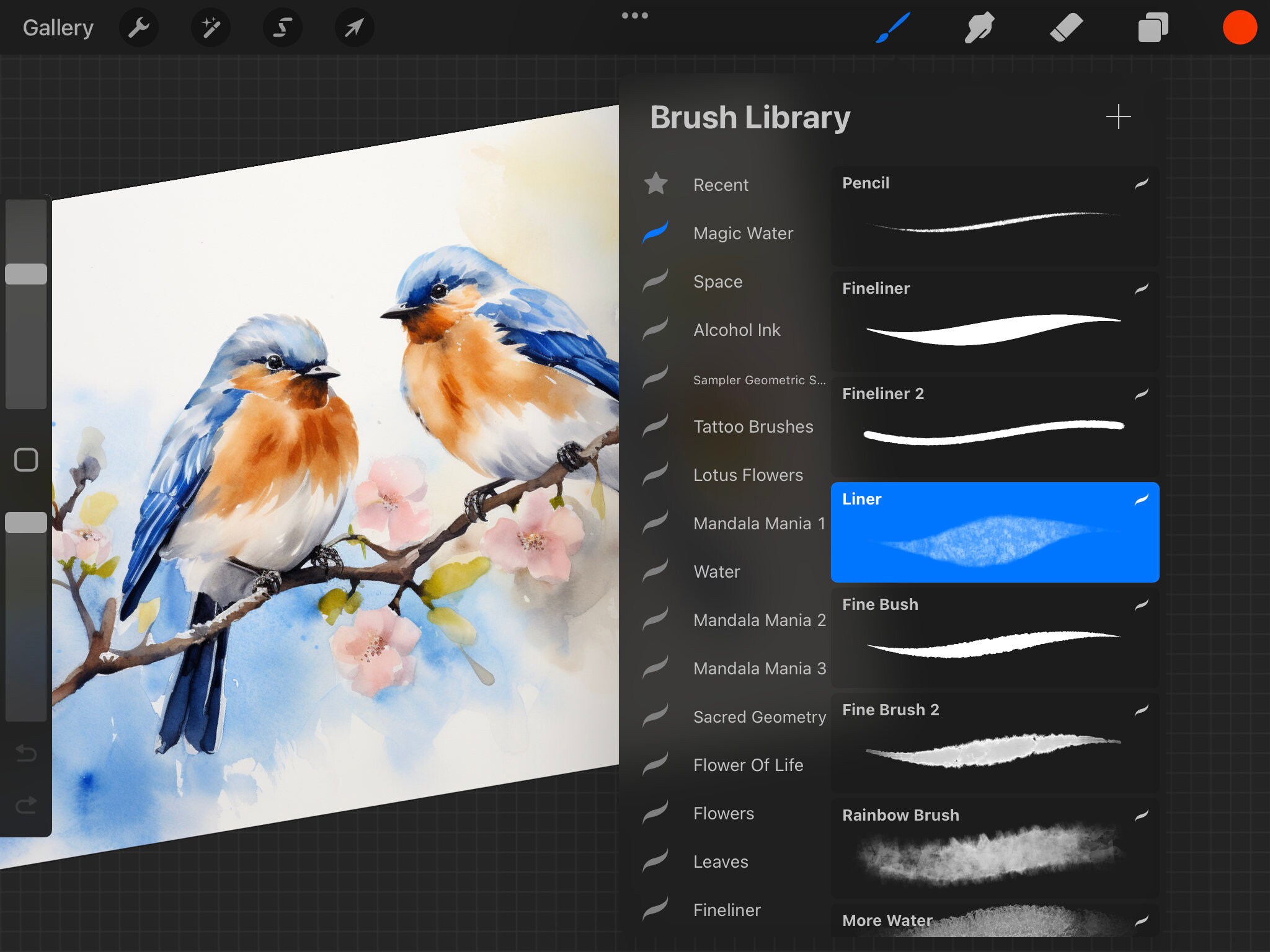Image resolution: width=1270 pixels, height=952 pixels.
Task: Tap the stroke icon beside Alcohol Ink
Action: [655, 329]
